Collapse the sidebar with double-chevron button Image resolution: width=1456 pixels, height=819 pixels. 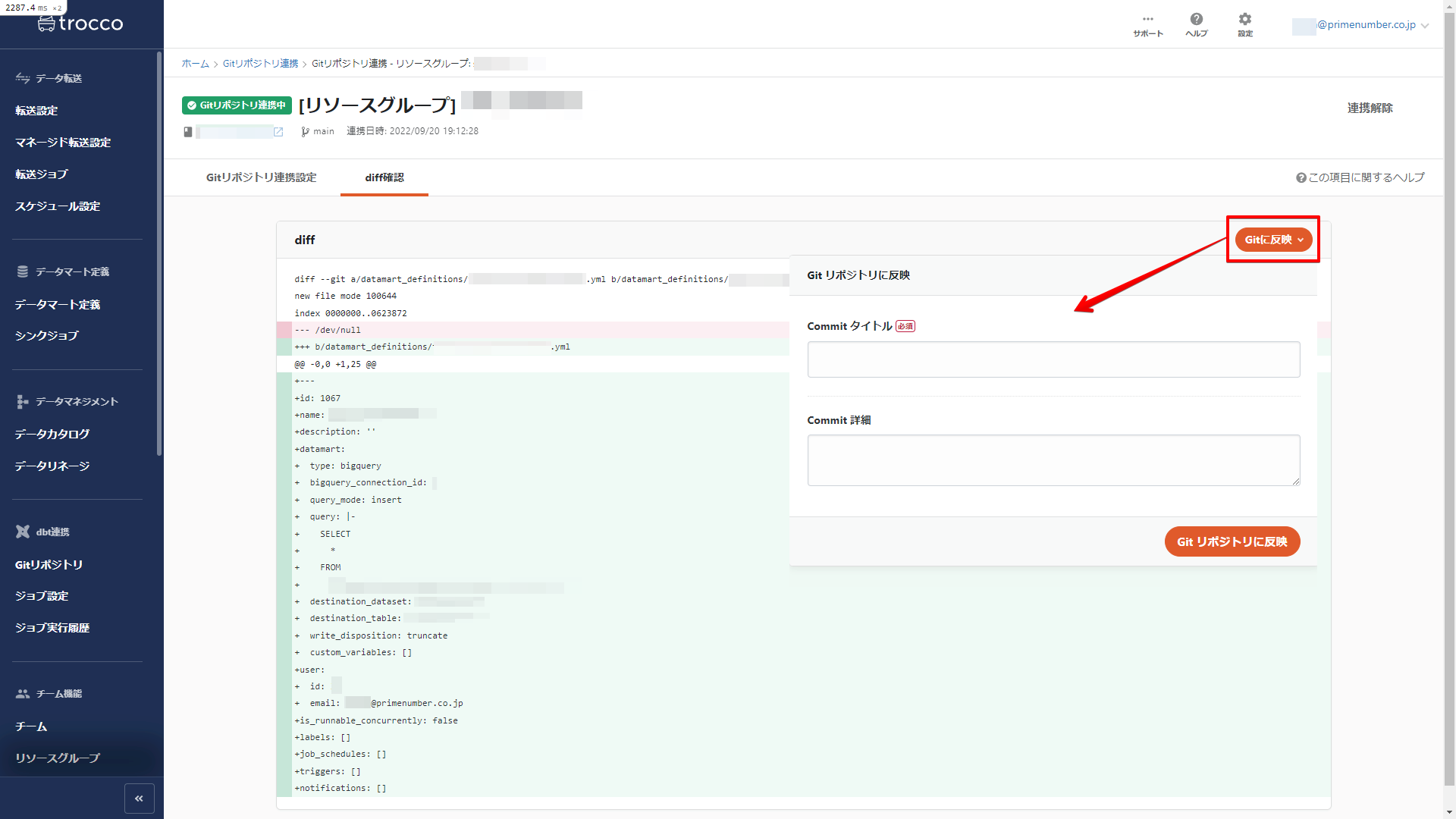click(140, 799)
